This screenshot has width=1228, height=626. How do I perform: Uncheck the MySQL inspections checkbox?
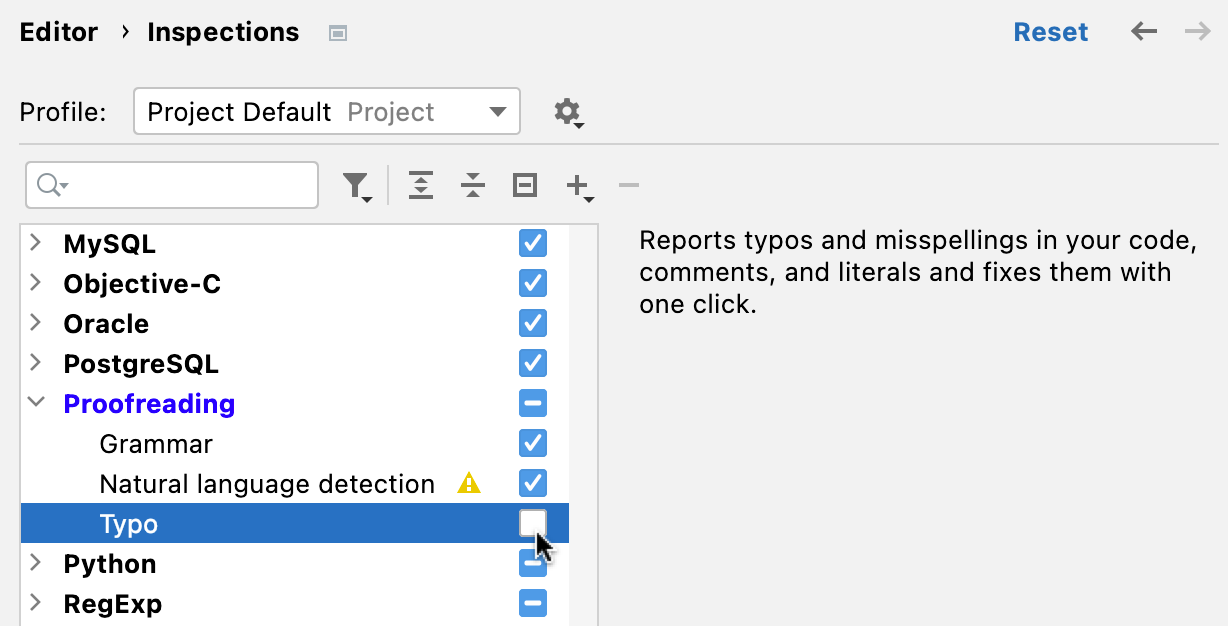tap(532, 243)
